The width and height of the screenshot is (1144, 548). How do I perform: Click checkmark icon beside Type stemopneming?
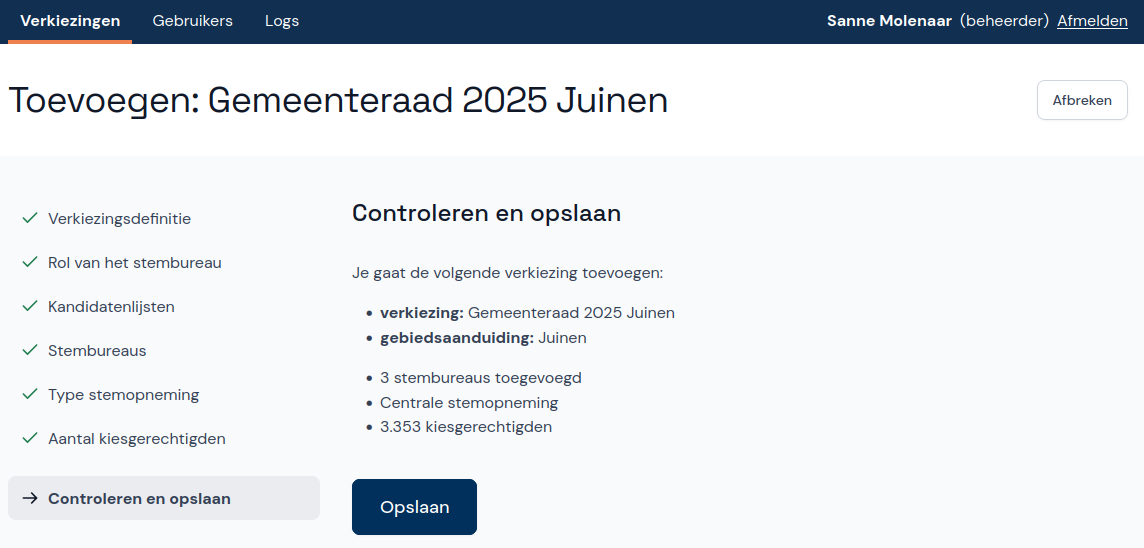30,394
